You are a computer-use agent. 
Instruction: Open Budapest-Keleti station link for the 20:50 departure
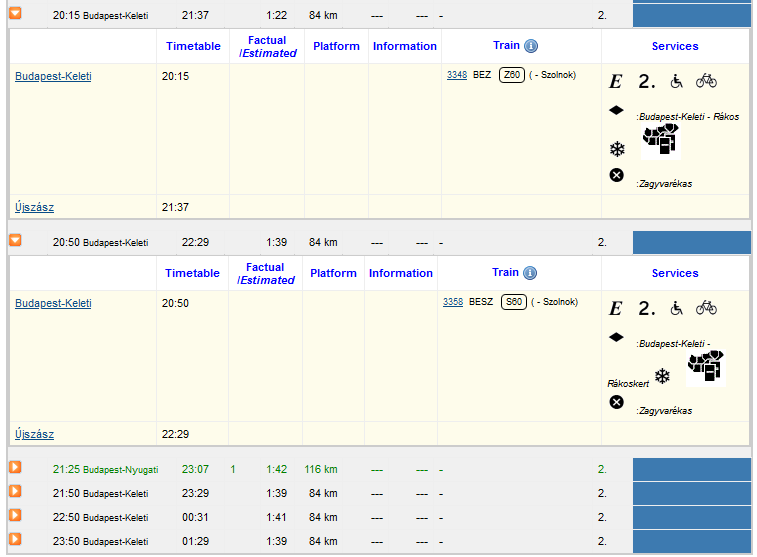(x=53, y=303)
